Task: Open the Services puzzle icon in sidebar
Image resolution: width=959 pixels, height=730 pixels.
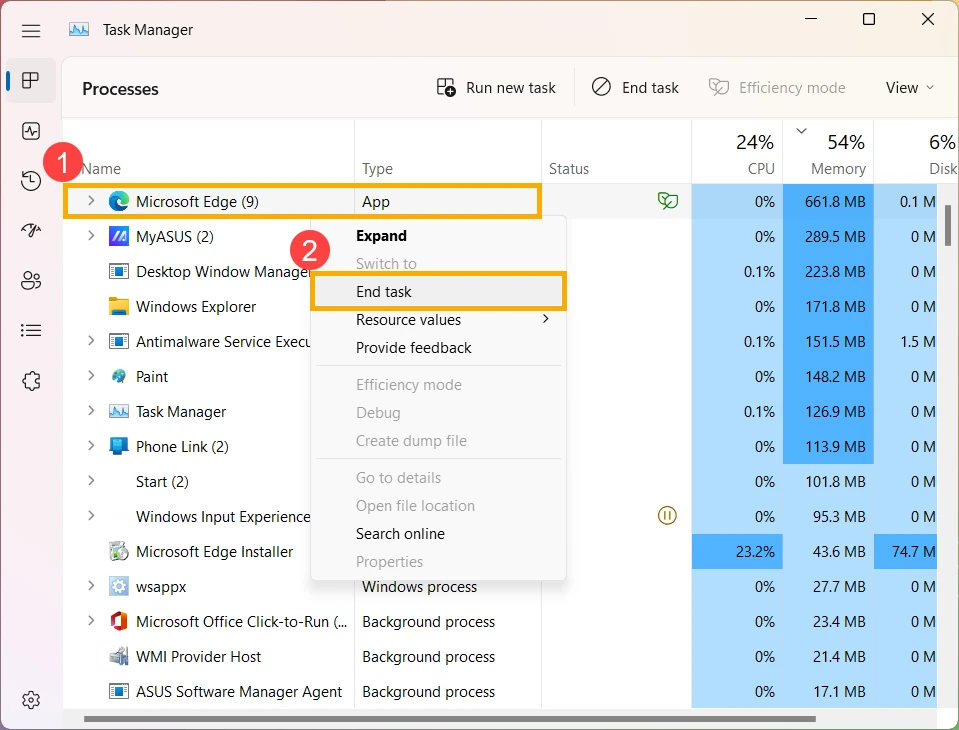Action: [x=31, y=381]
